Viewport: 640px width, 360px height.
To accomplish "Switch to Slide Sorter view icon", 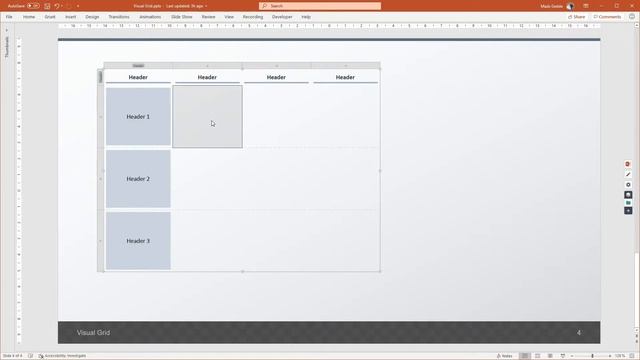I will click(x=538, y=356).
